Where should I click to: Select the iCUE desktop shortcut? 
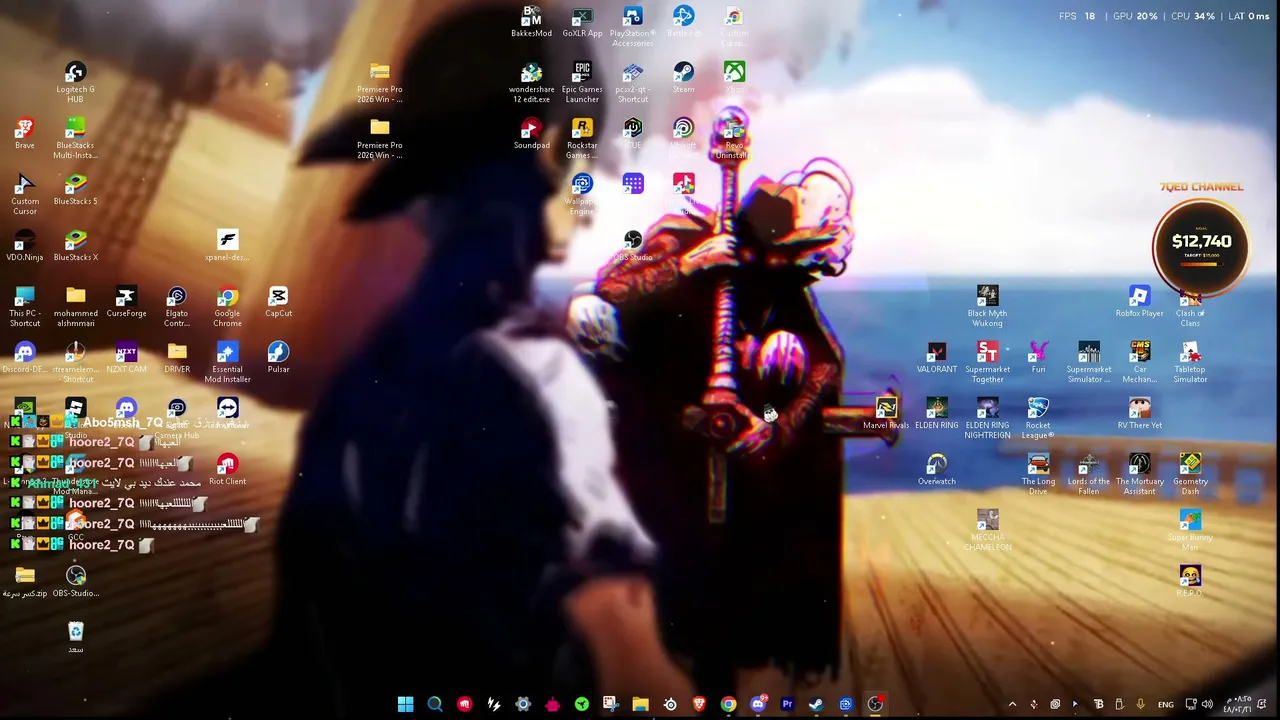(632, 134)
